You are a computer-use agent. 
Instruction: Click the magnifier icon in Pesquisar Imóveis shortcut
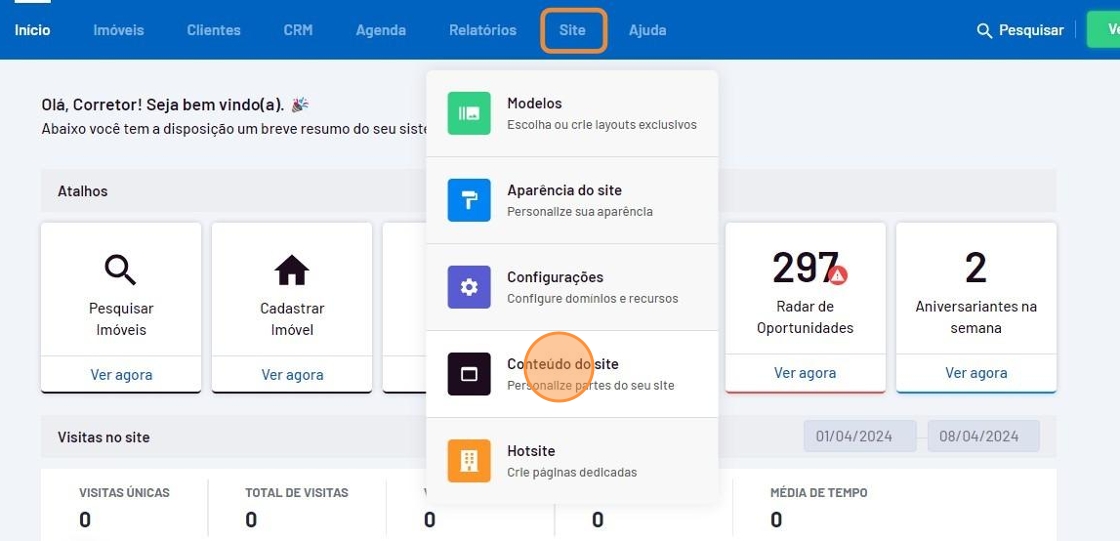pyautogui.click(x=120, y=270)
